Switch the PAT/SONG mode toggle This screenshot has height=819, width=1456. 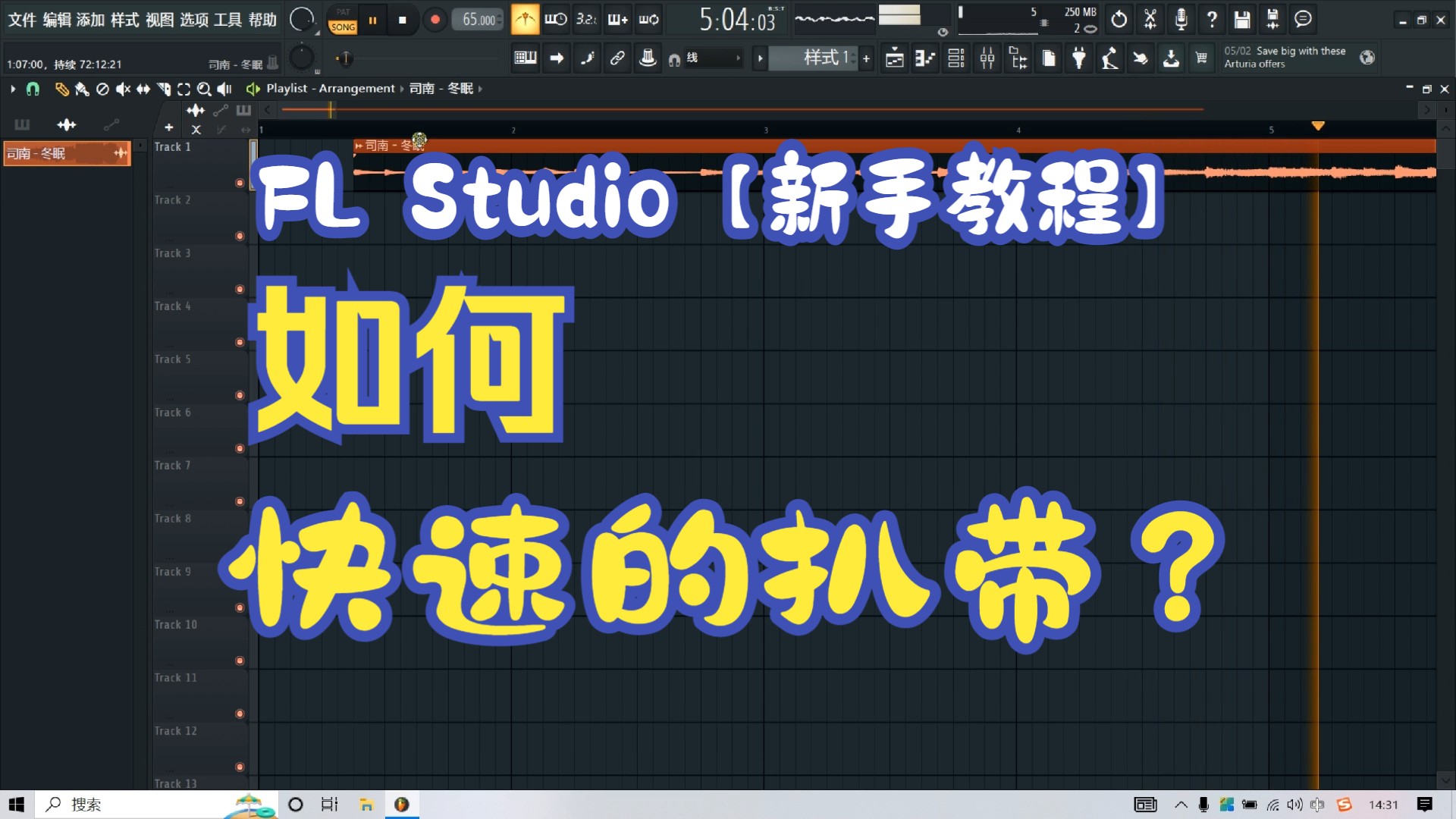343,20
